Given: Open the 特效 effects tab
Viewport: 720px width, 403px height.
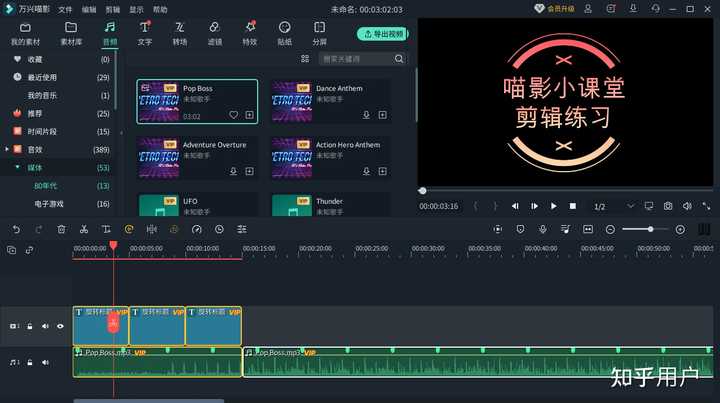Looking at the screenshot, I should coord(249,34).
